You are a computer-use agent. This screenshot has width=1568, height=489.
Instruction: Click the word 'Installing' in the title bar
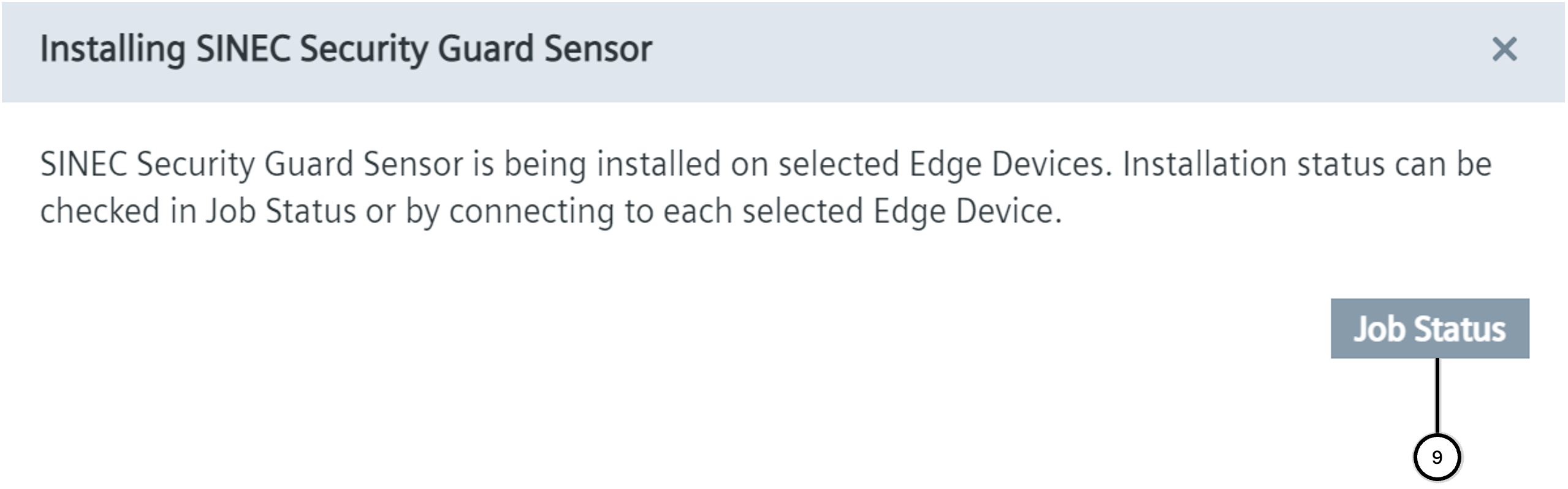pyautogui.click(x=112, y=49)
